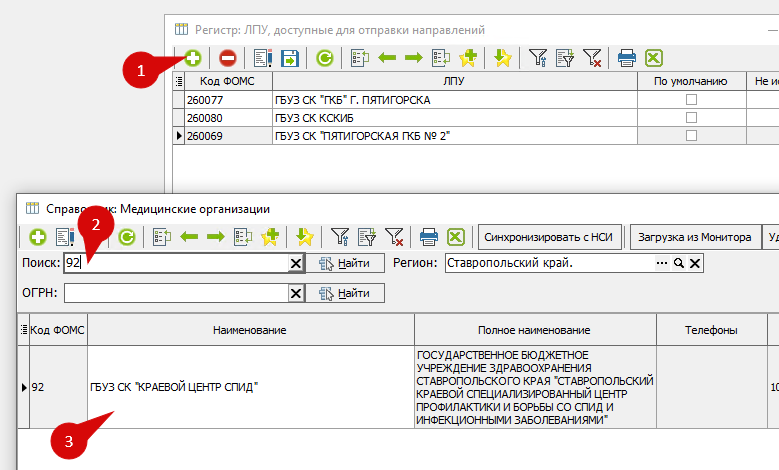This screenshot has width=779, height=470.
Task: Save changes using the floppy disk icon in the ЛПУ register
Action: tap(290, 58)
